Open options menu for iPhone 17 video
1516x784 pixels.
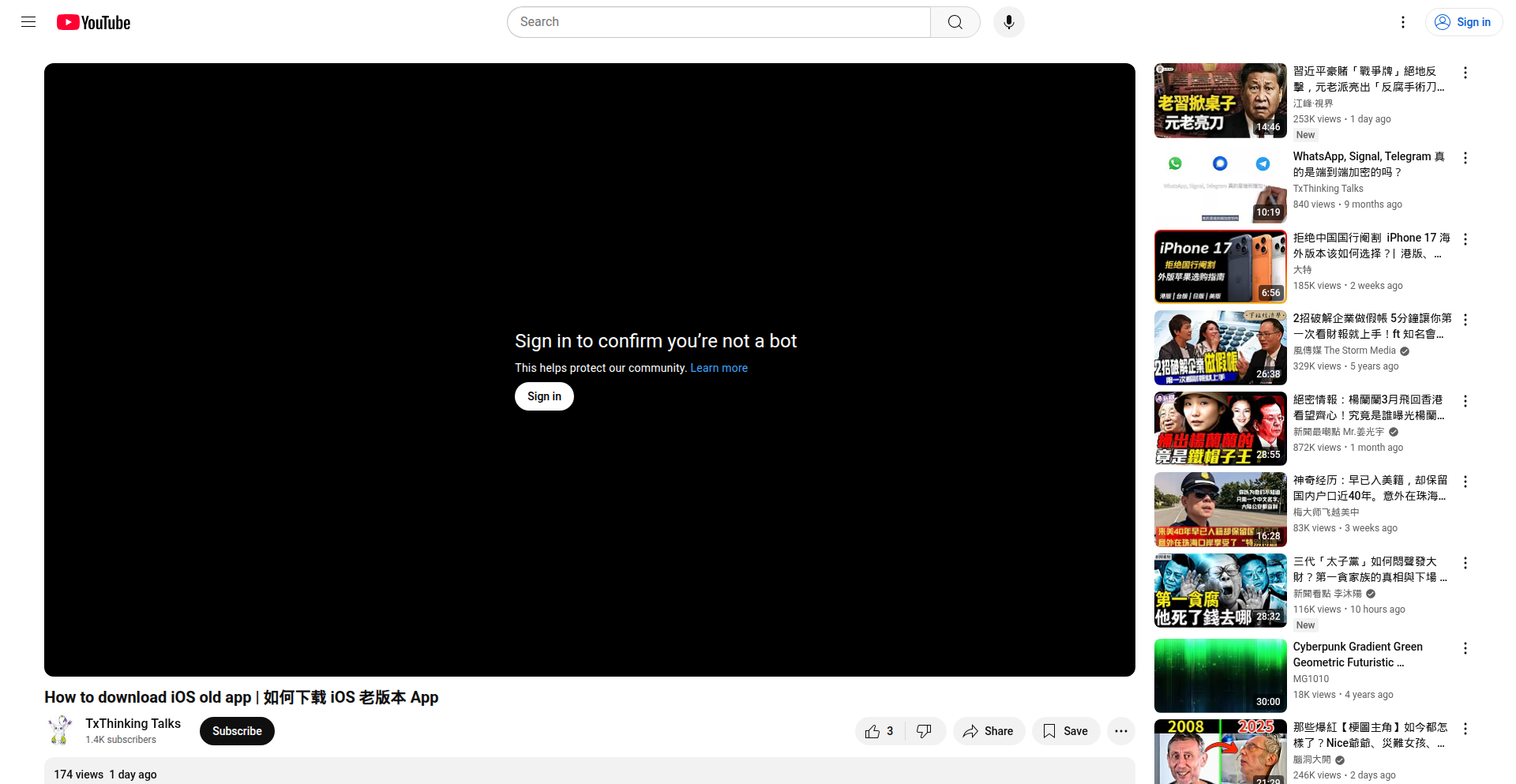tap(1465, 239)
